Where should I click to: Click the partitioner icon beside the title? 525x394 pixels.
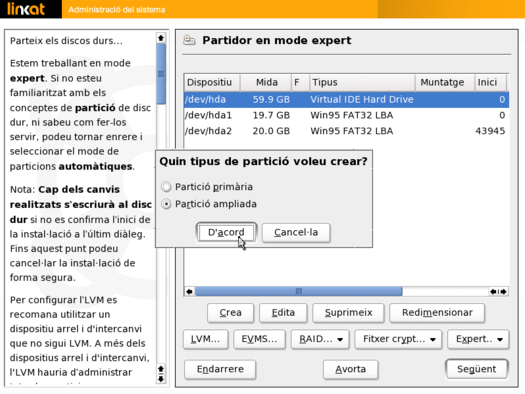coord(189,40)
